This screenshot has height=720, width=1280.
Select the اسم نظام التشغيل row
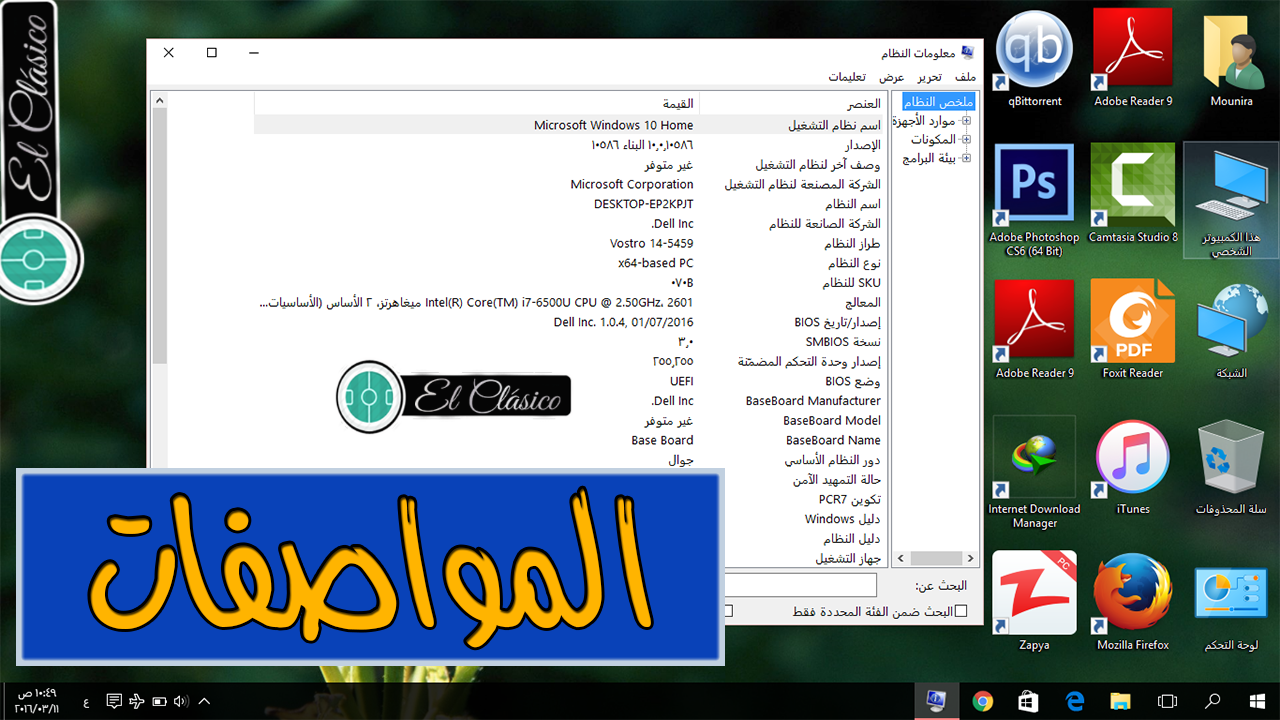[x=570, y=125]
